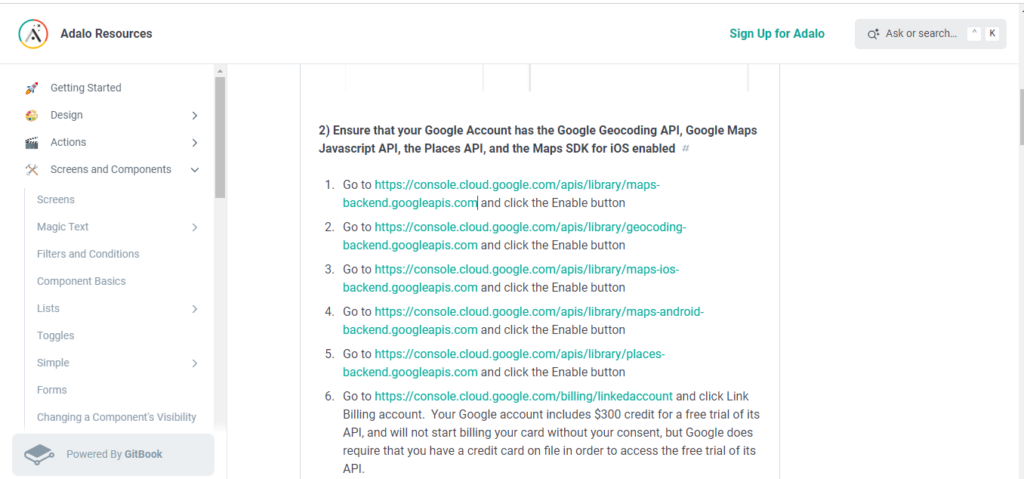The width and height of the screenshot is (1024, 479).
Task: Open the Magic Text page
Action: [63, 227]
